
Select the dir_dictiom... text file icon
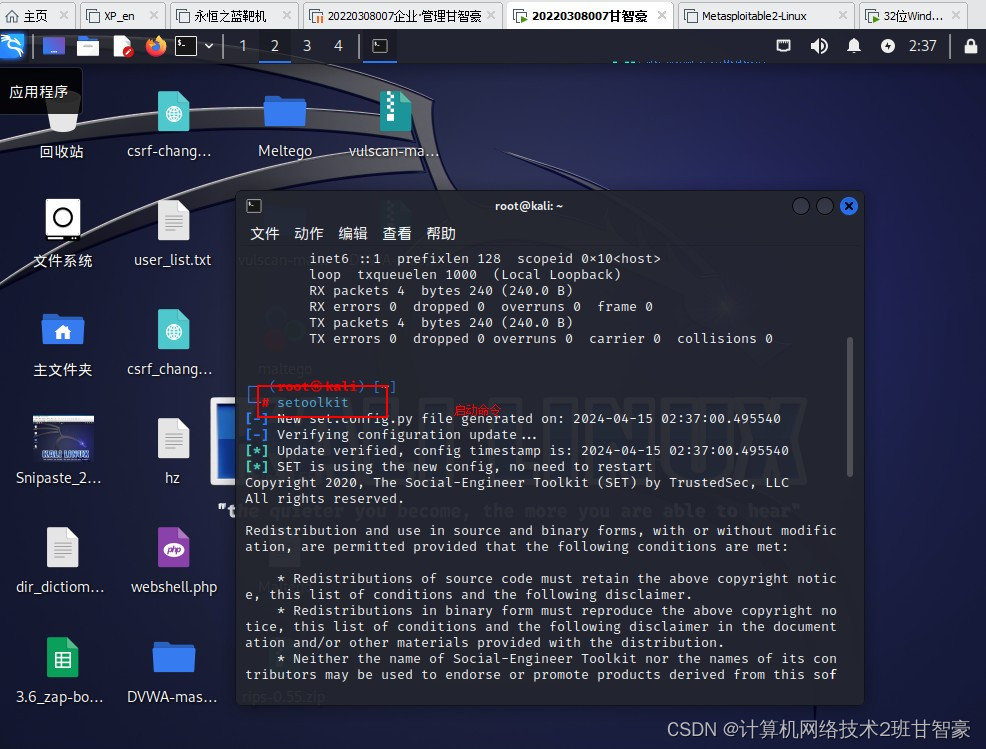[x=61, y=561]
